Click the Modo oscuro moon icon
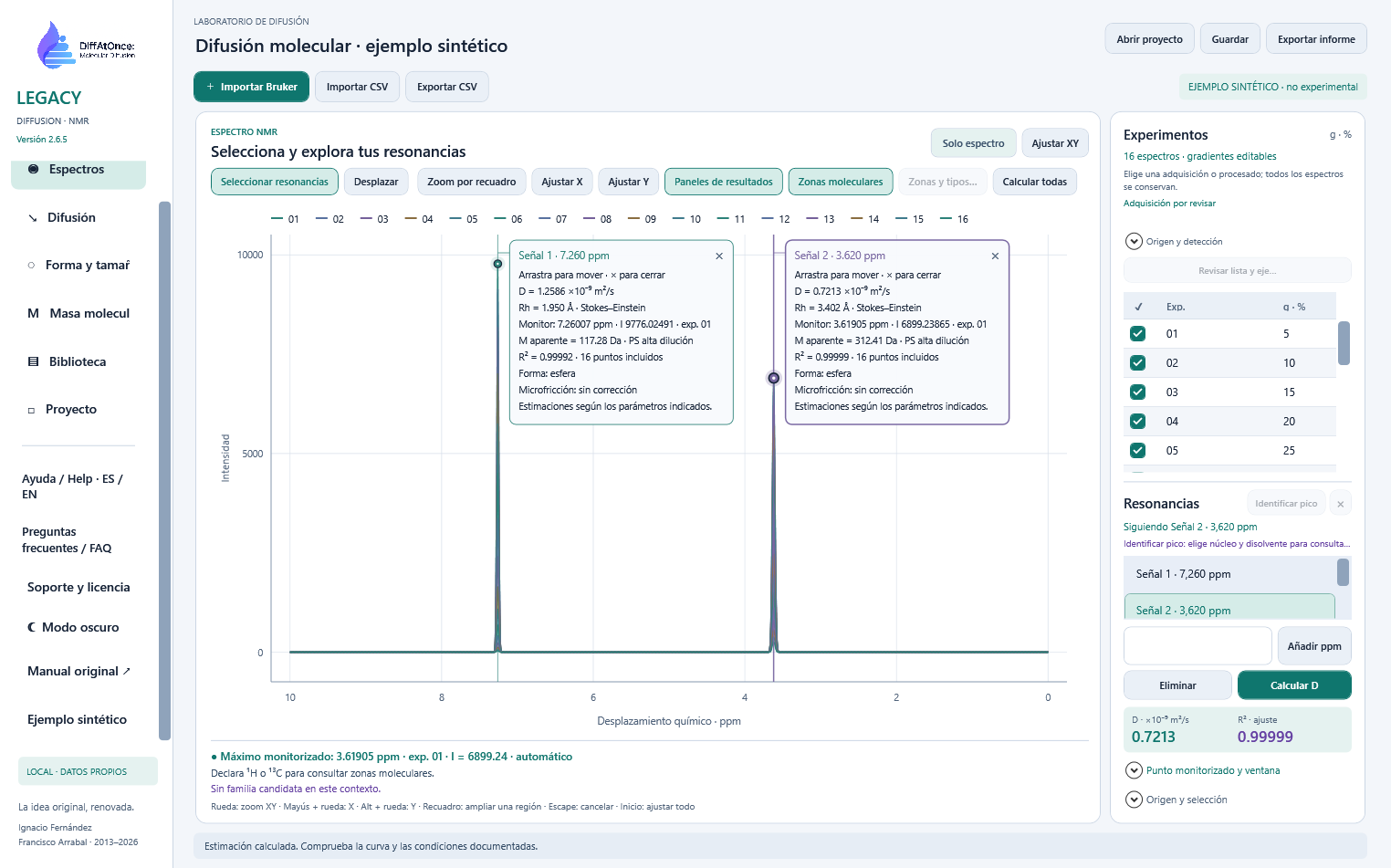Viewport: 1391px width, 868px height. pyautogui.click(x=32, y=627)
